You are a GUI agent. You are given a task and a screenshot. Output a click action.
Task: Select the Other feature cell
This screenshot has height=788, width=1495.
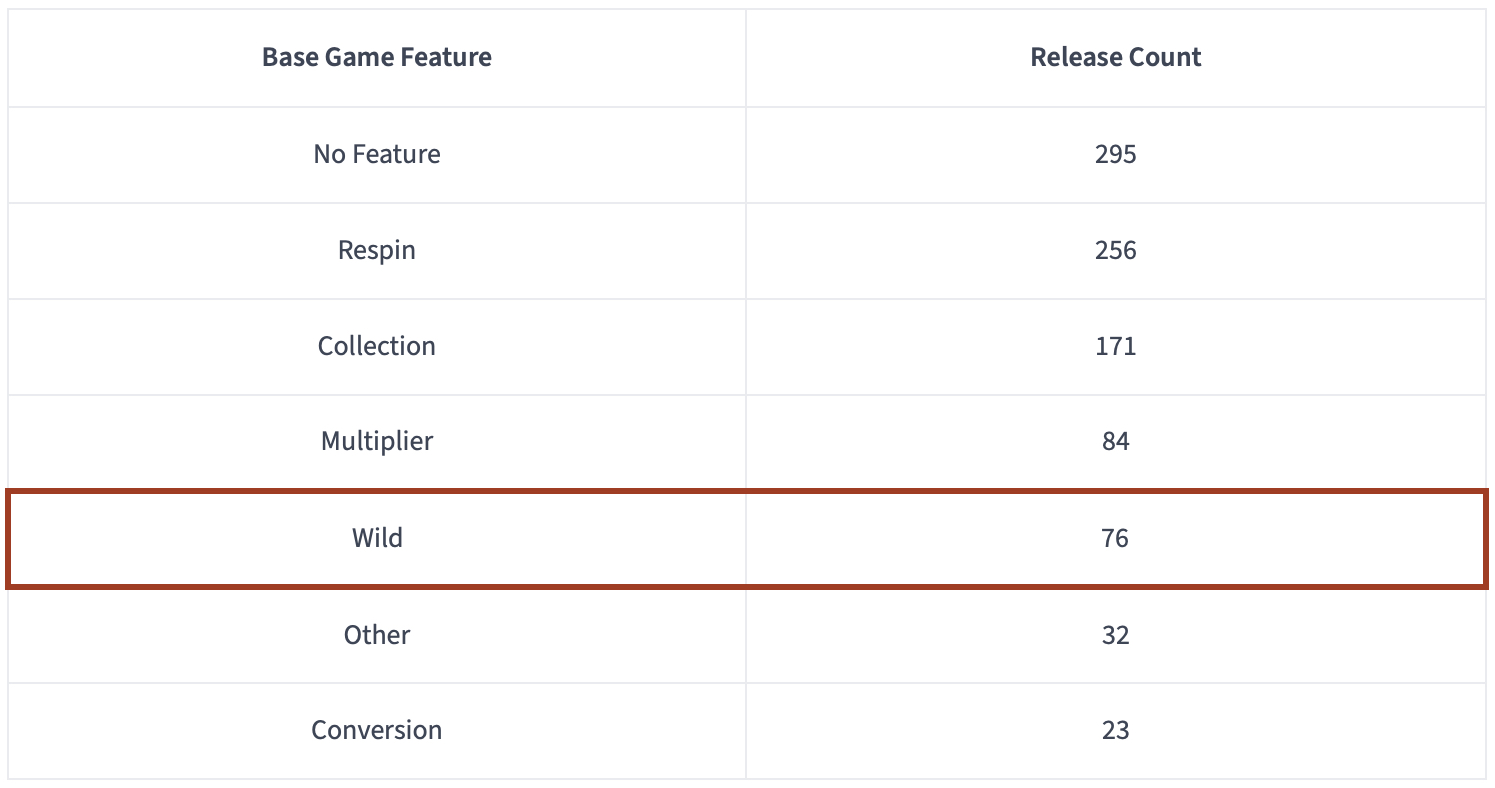point(377,635)
